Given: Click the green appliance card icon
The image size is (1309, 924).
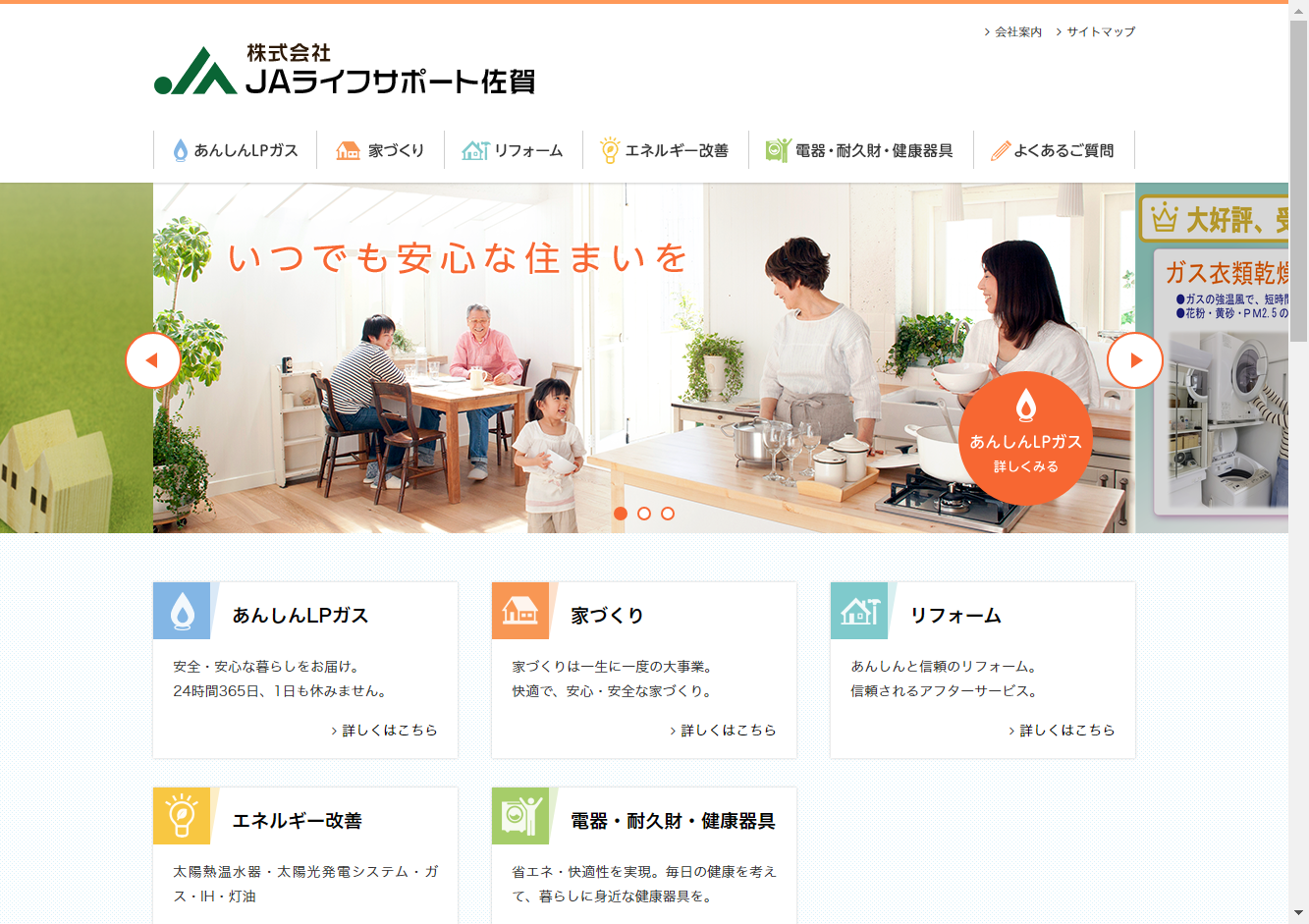Looking at the screenshot, I should pyautogui.click(x=520, y=816).
